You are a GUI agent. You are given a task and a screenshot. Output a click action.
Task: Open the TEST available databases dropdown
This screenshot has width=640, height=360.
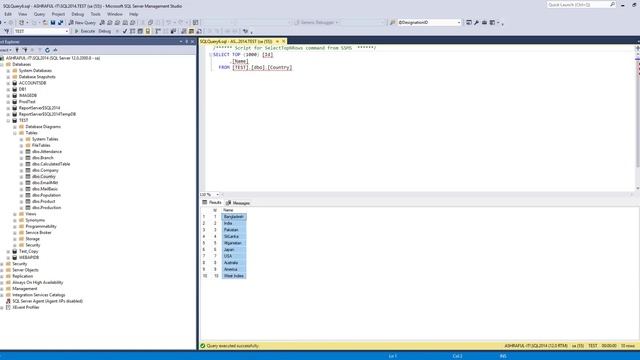point(67,31)
